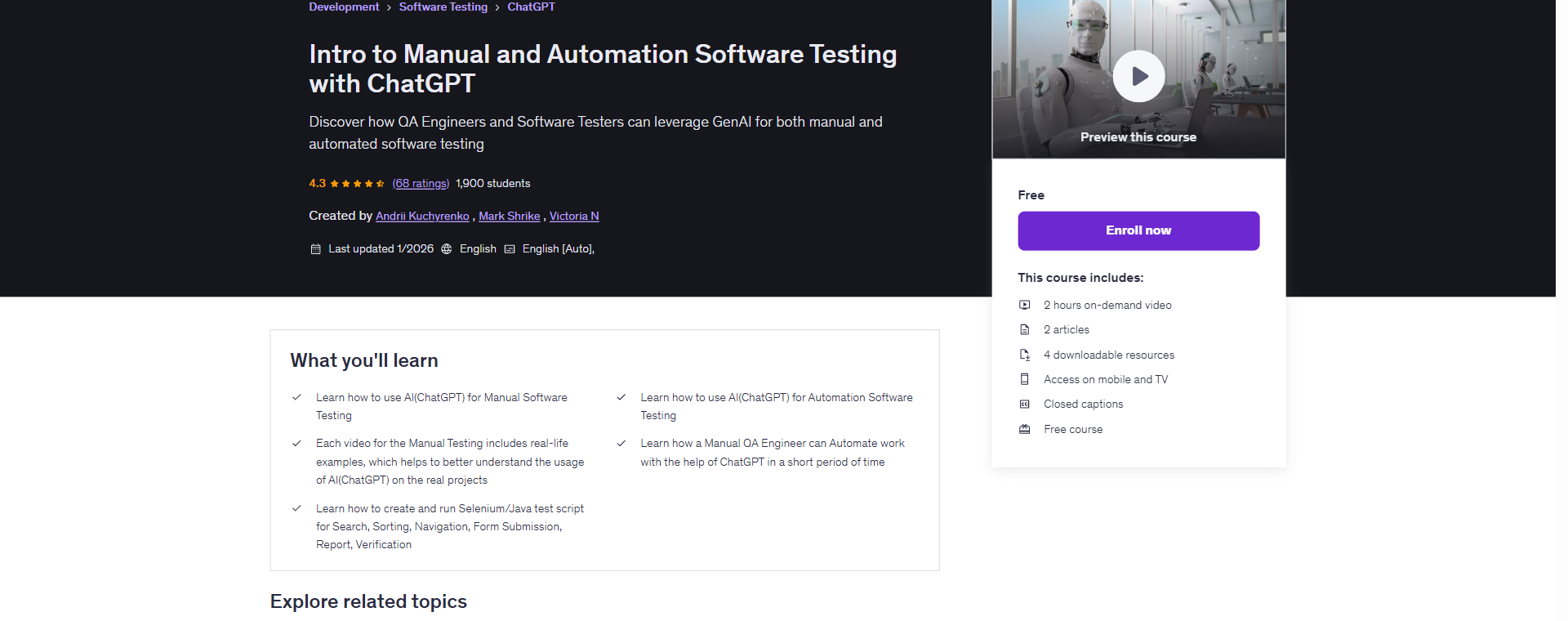Click the Enroll now button
Viewport: 1568px width, 621px height.
tap(1138, 230)
